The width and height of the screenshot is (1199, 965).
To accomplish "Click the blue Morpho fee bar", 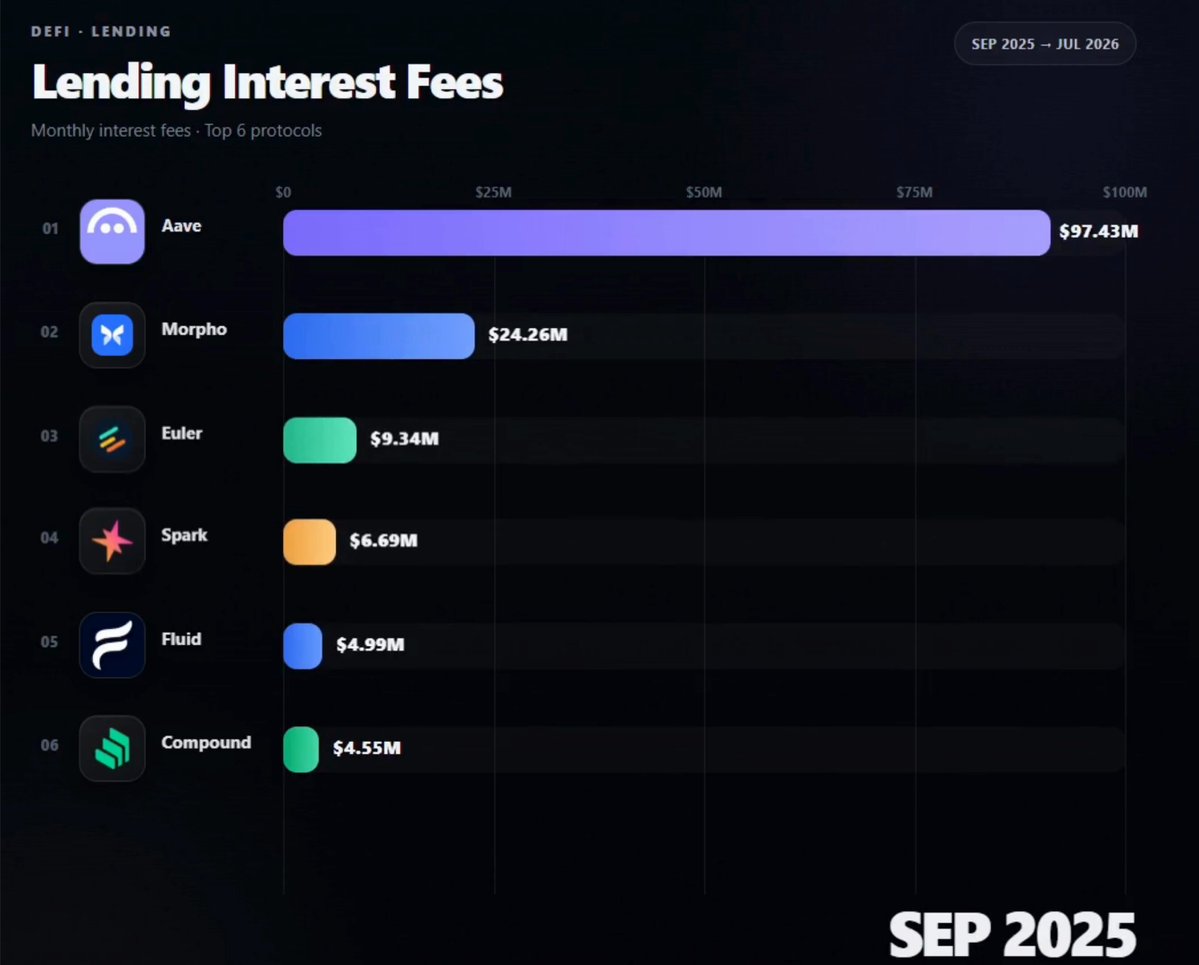I will [379, 336].
